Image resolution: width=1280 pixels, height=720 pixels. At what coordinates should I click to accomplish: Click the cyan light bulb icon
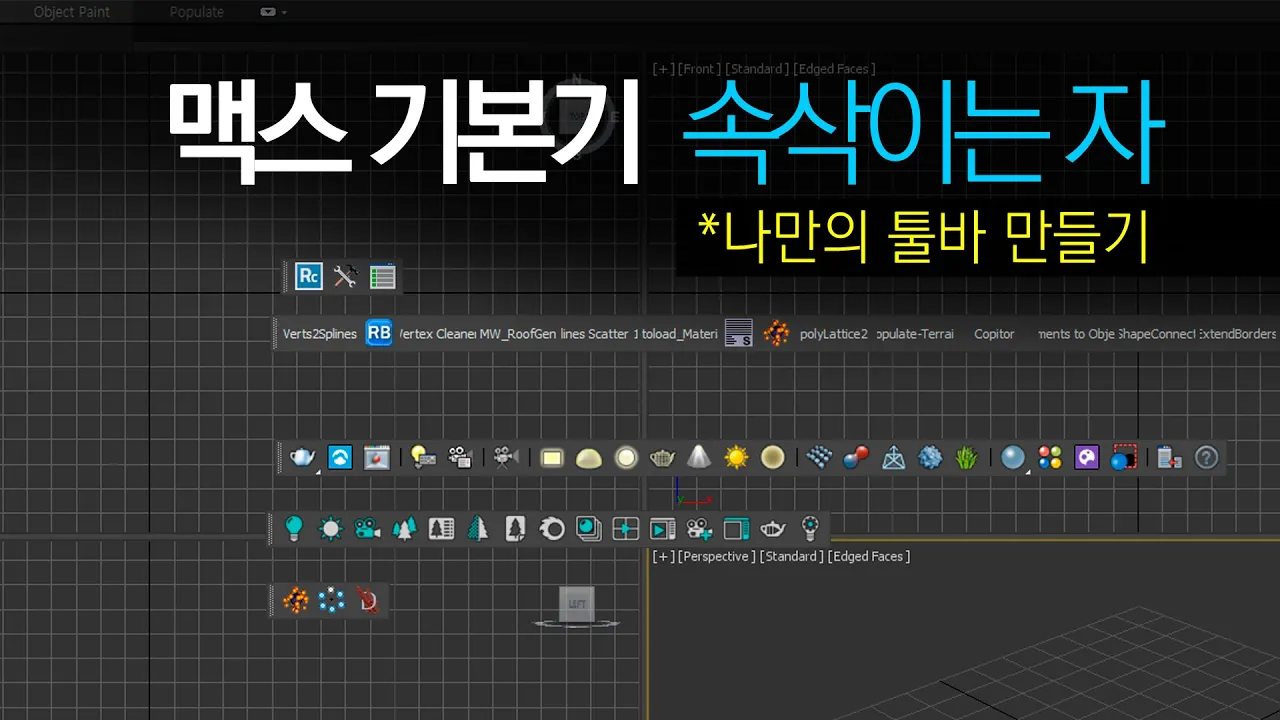tap(293, 528)
